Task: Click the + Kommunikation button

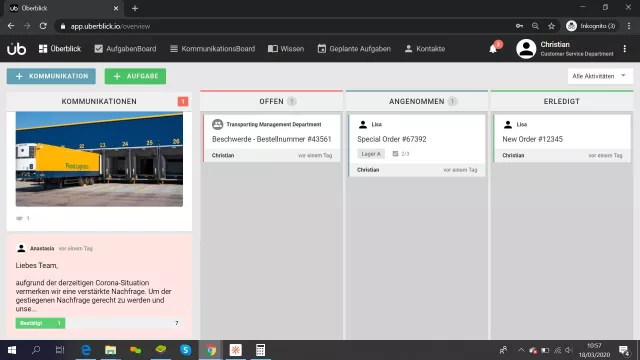Action: [x=51, y=76]
